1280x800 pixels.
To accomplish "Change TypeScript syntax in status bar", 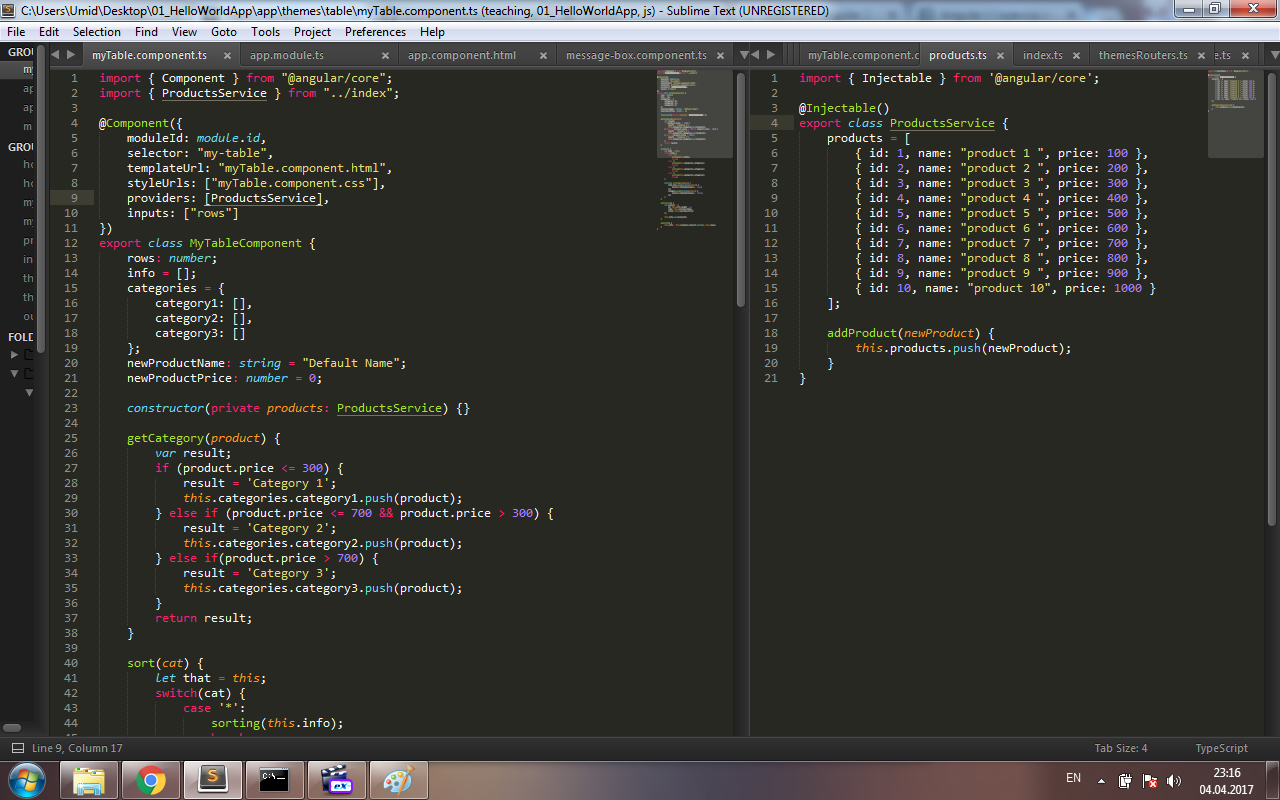I will tap(1222, 748).
